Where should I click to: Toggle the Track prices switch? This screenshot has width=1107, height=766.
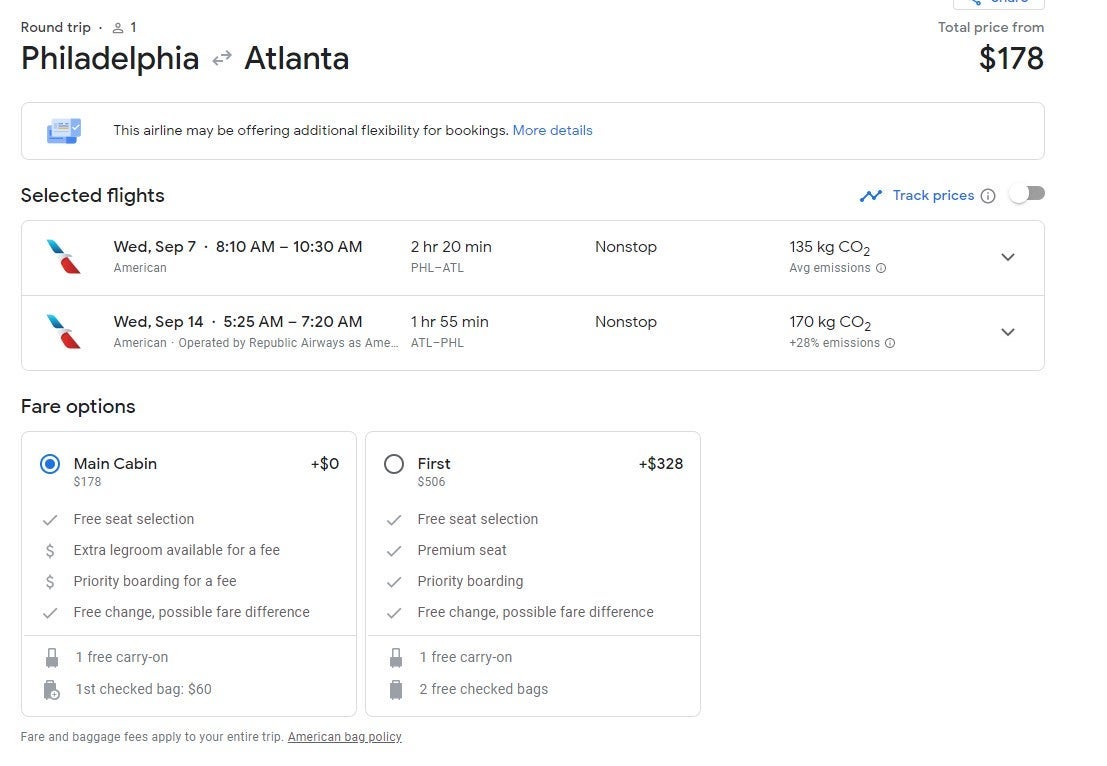point(1027,194)
